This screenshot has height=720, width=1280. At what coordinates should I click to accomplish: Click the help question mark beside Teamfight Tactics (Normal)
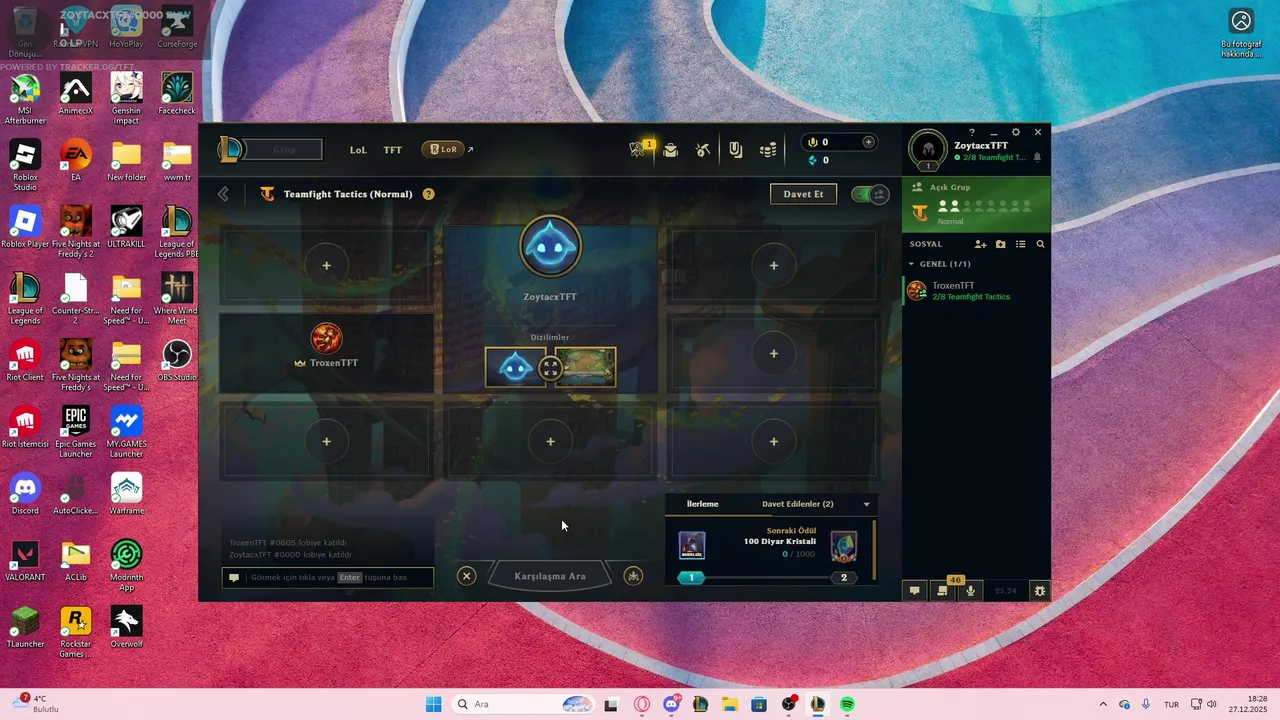428,194
